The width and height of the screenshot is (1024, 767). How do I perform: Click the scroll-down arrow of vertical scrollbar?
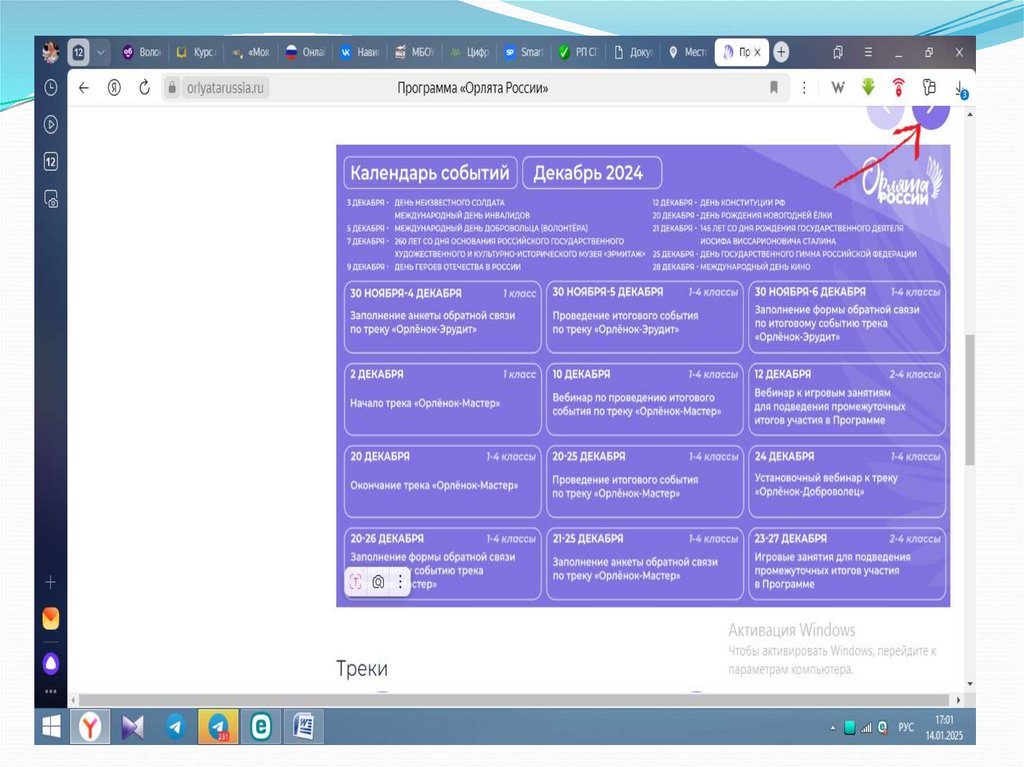click(970, 683)
